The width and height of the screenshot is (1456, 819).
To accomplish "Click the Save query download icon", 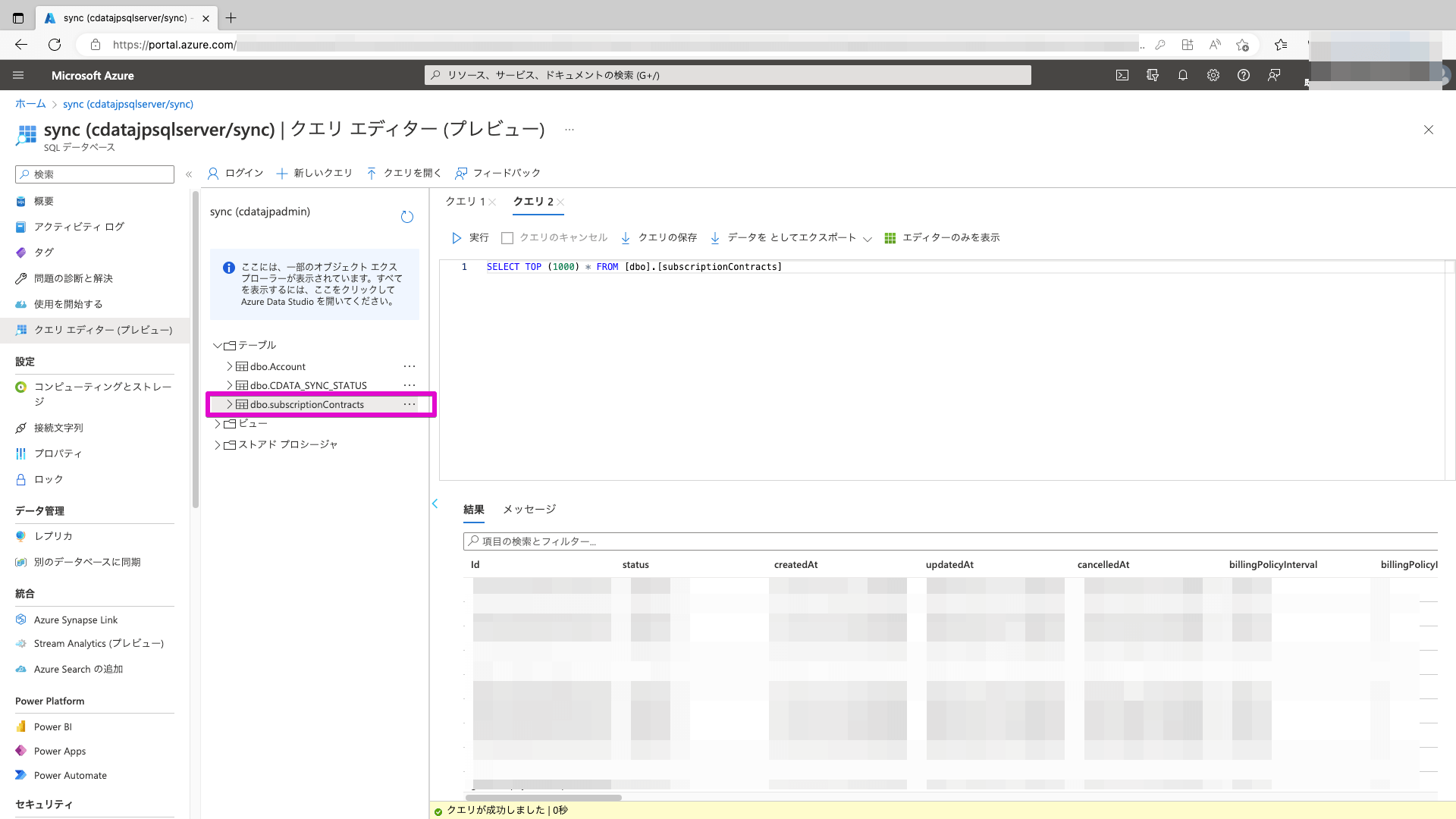I will pyautogui.click(x=626, y=238).
